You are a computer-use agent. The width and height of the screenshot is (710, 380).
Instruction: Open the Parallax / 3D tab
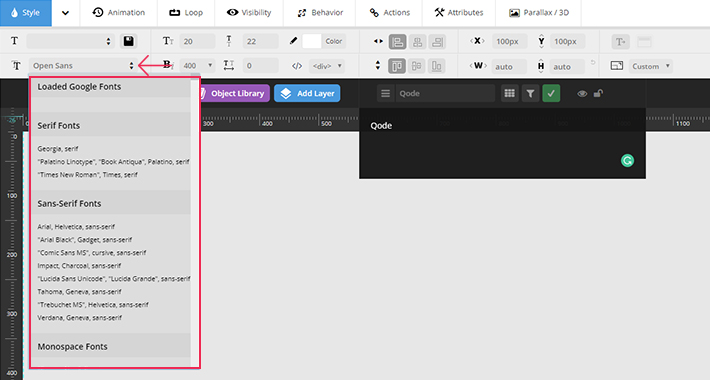539,13
